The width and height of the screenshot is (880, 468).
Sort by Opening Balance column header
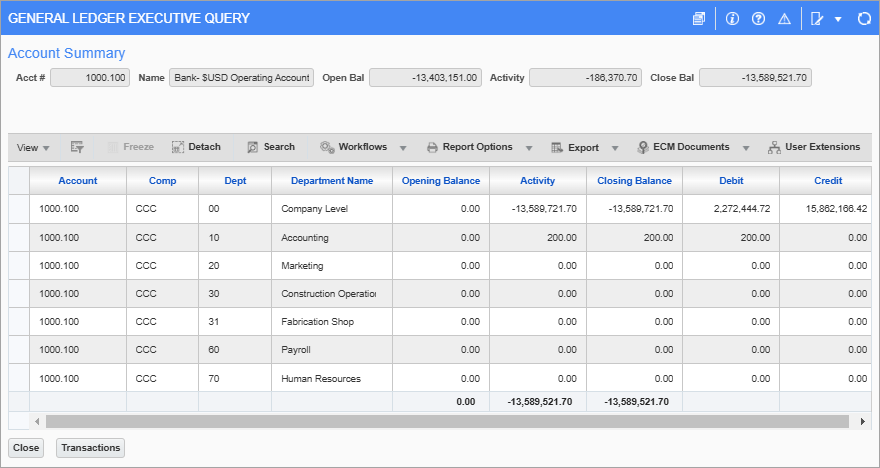(441, 181)
